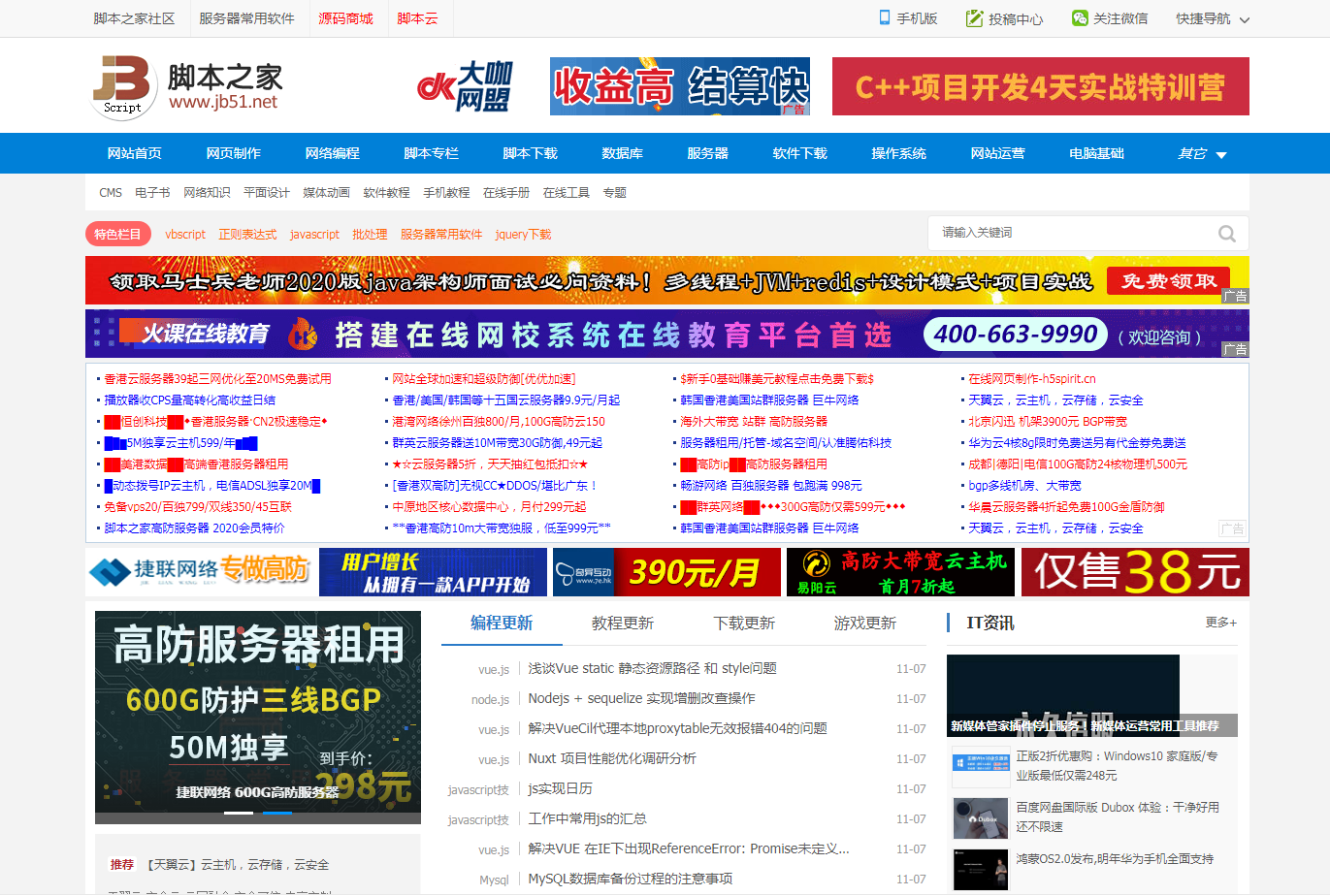The height and width of the screenshot is (896, 1330).
Task: Click the submission center edit icon
Action: (x=974, y=18)
